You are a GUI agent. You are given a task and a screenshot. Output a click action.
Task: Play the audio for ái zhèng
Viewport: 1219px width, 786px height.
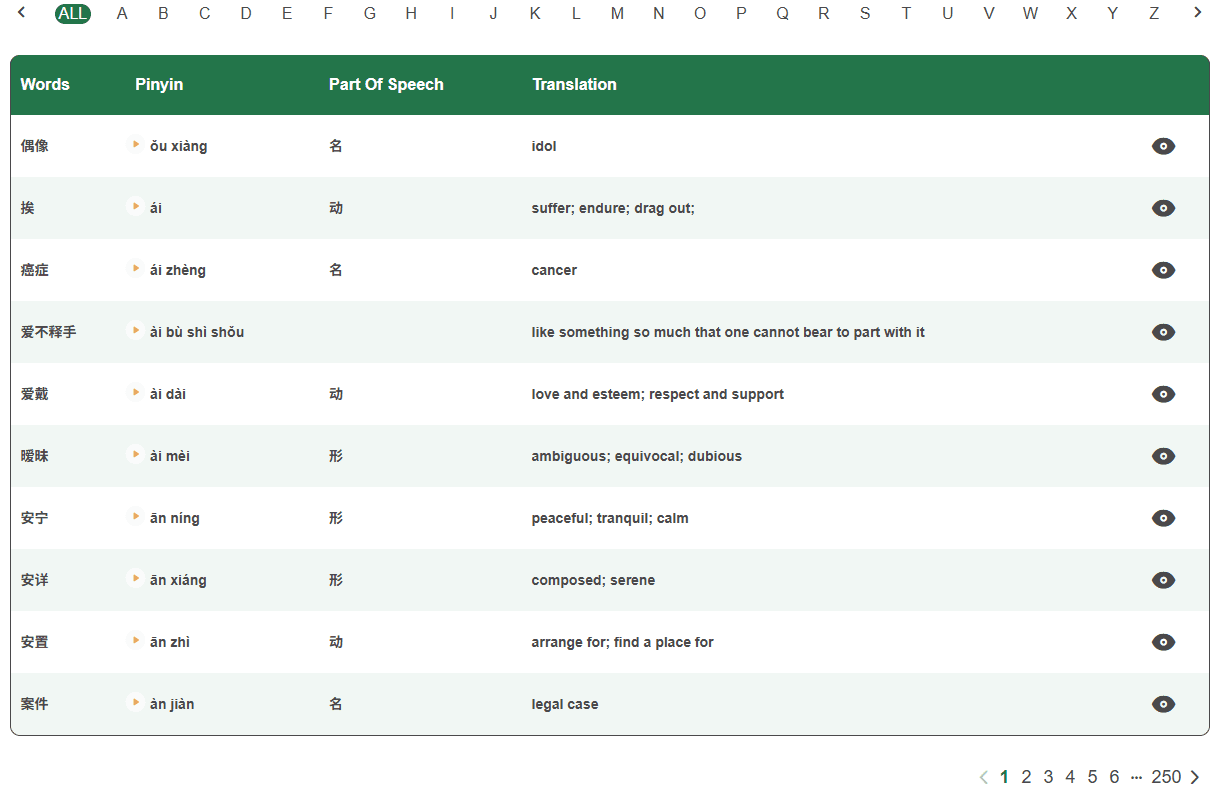pyautogui.click(x=135, y=270)
